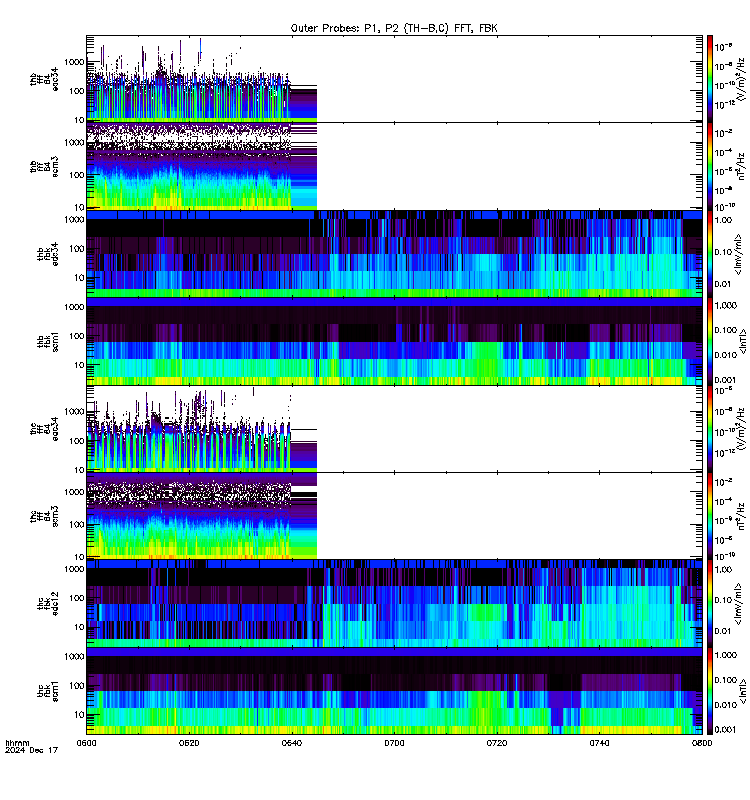Click the top (V/m)²/Hz color bar

pos(710,79)
